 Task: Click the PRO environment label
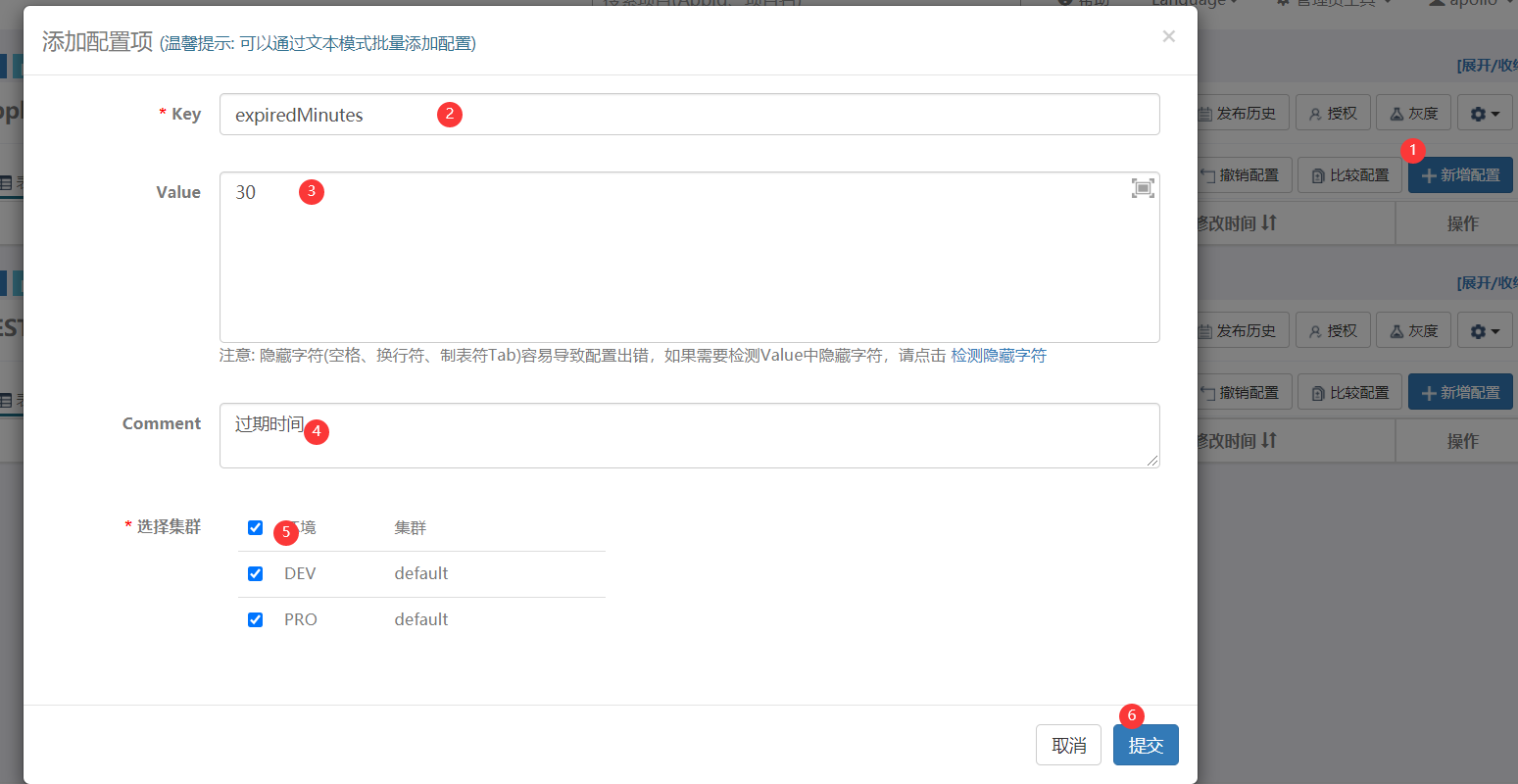[301, 619]
